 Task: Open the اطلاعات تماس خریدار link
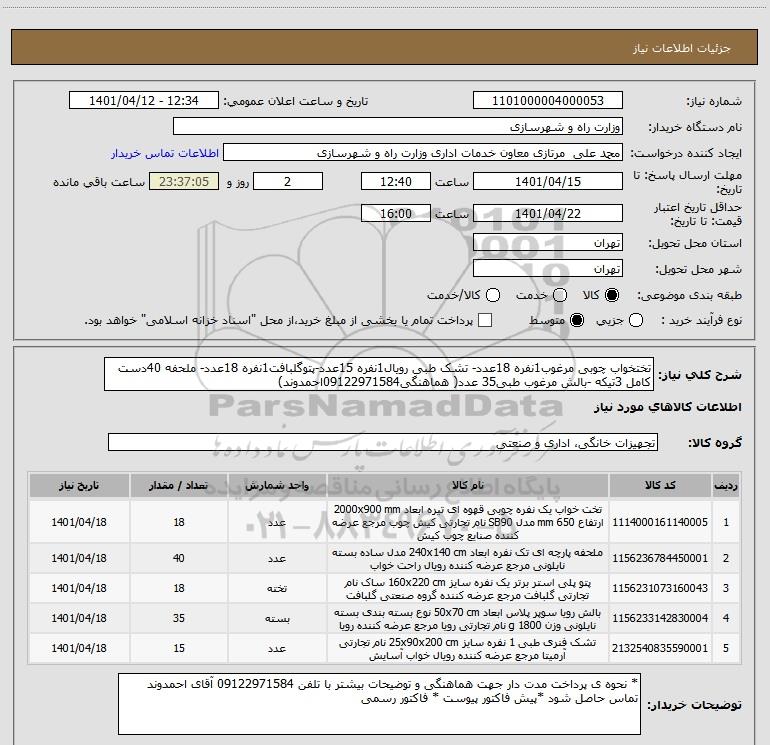click(165, 153)
